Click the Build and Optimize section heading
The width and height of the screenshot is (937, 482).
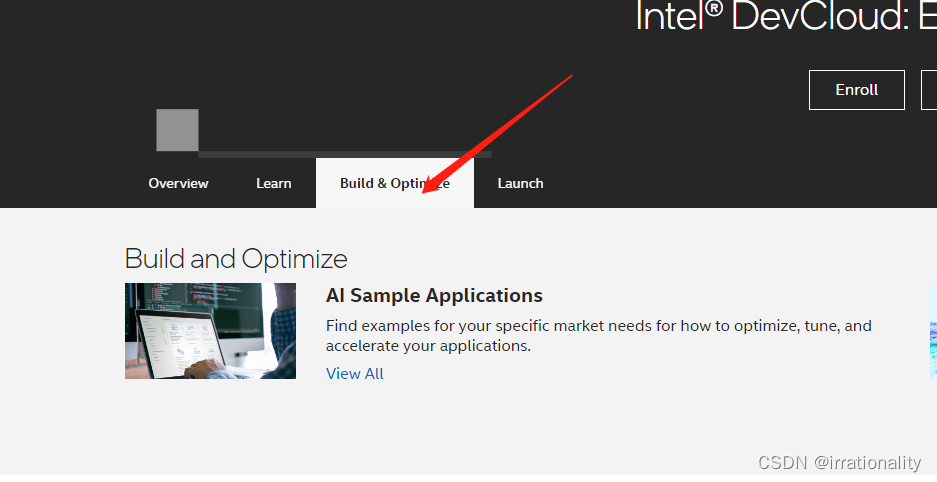pyautogui.click(x=236, y=259)
